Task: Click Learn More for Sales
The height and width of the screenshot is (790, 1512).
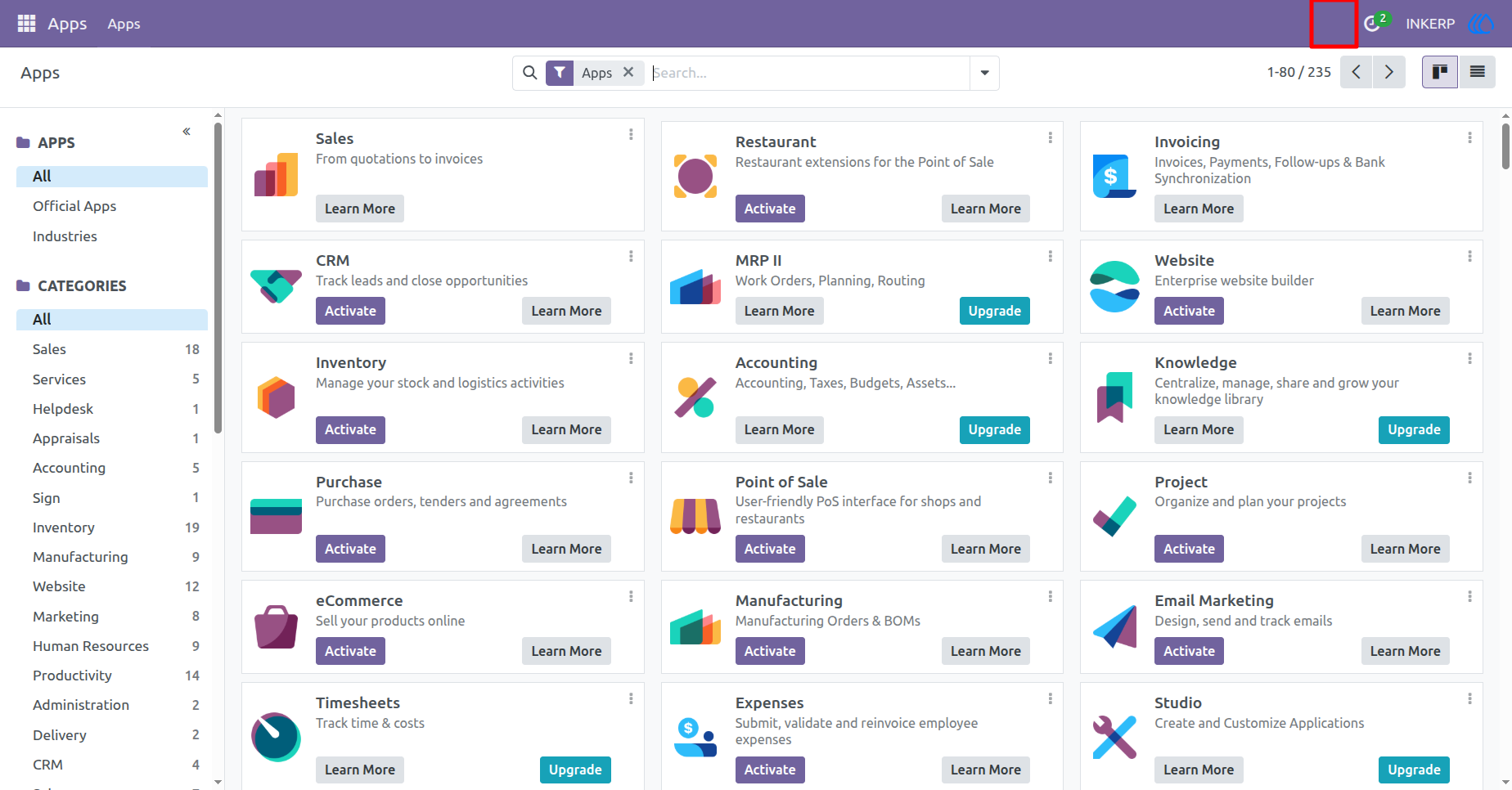Action: tap(360, 209)
